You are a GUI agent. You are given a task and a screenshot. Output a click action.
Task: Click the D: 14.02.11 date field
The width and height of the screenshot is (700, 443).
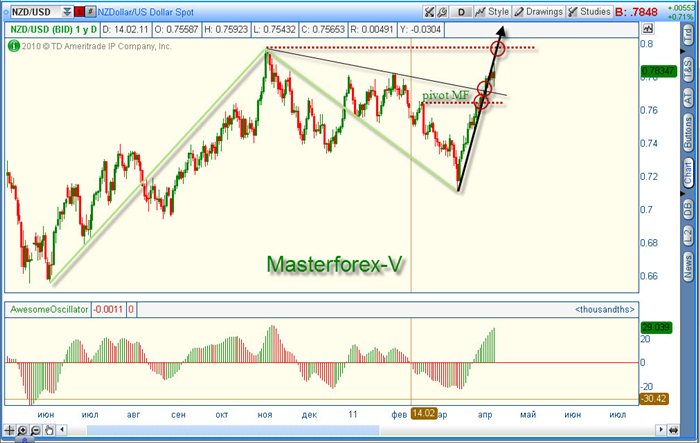125,29
